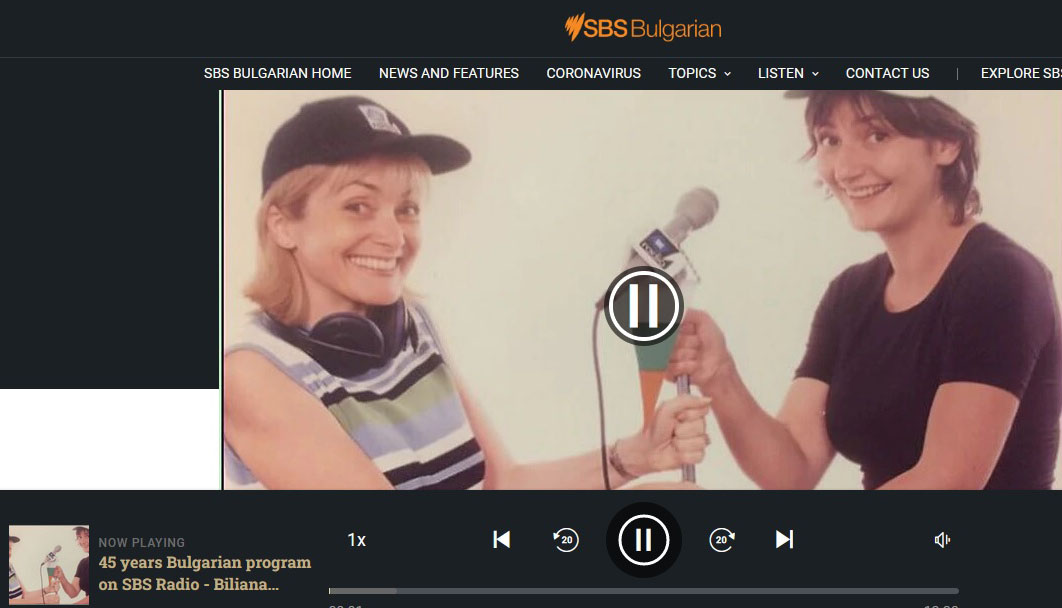Image resolution: width=1062 pixels, height=608 pixels.
Task: Skip to the next track
Action: [x=784, y=540]
